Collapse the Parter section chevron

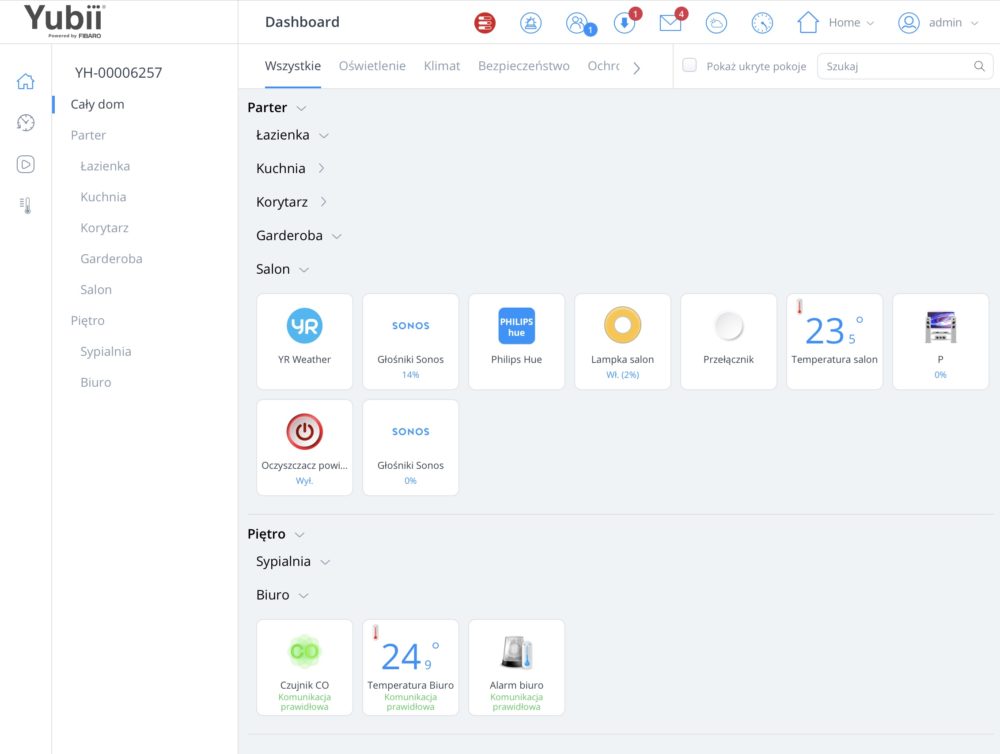(302, 108)
